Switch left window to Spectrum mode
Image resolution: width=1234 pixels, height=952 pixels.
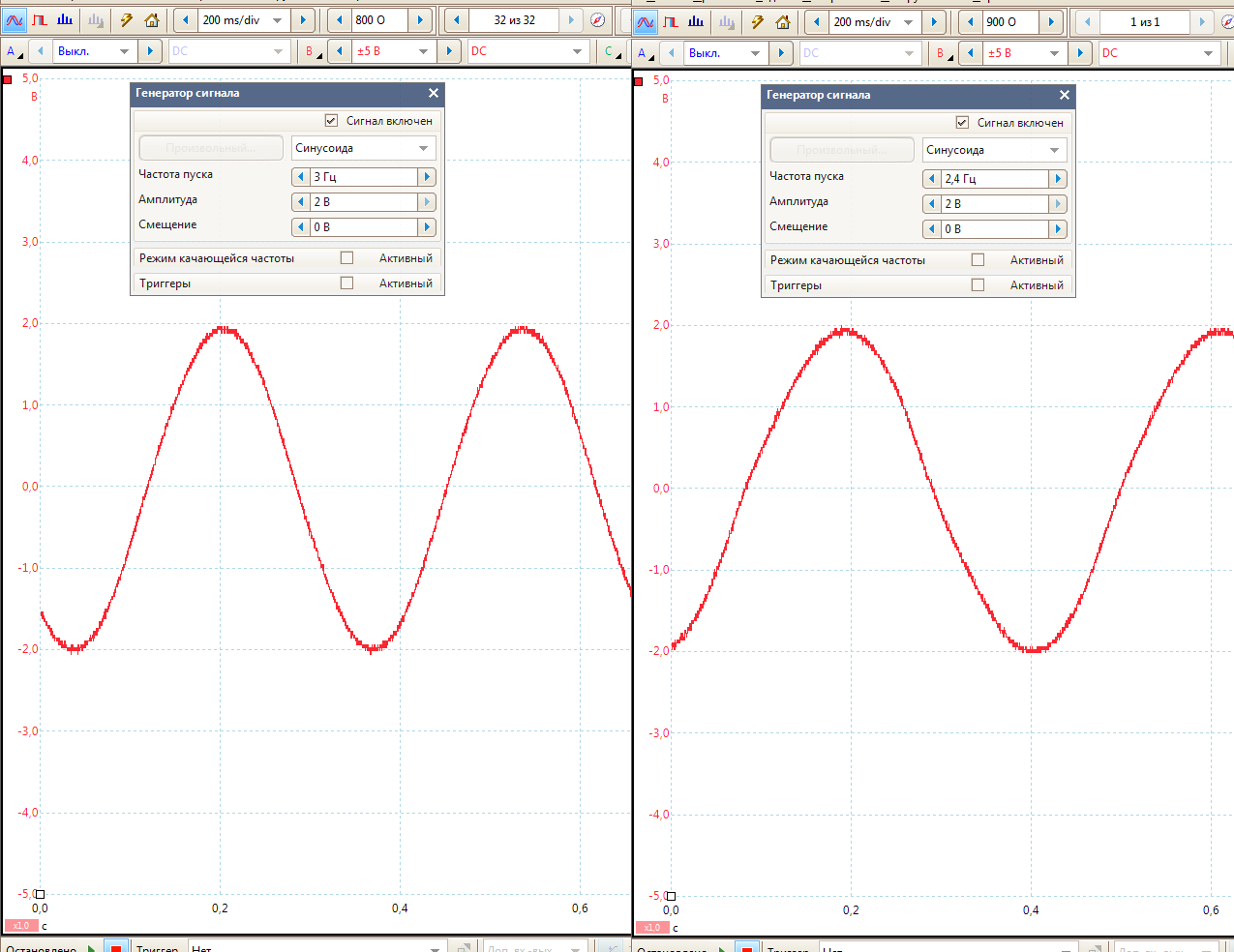65,20
